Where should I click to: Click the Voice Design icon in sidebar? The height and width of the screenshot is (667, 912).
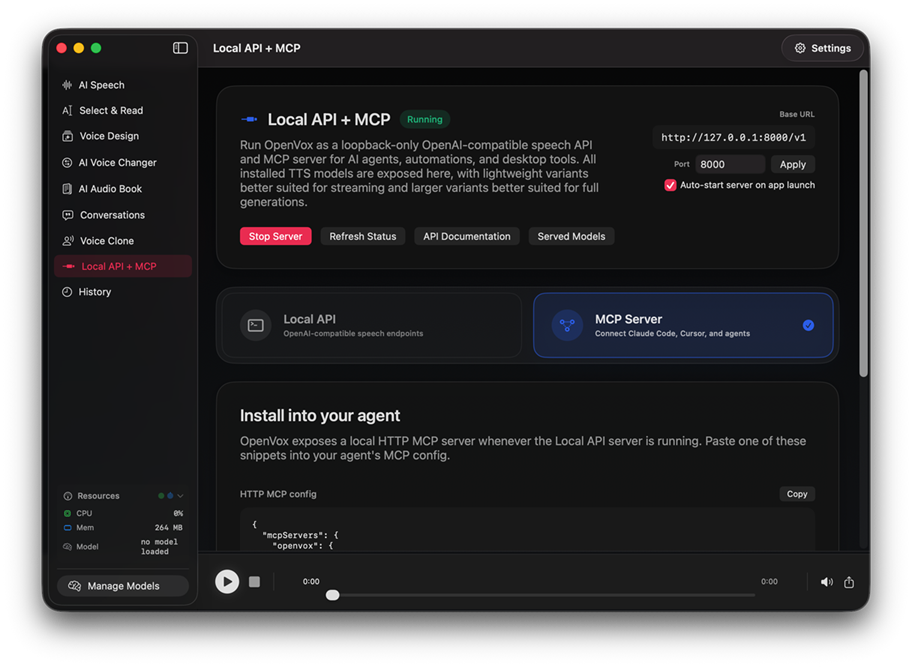pos(67,136)
